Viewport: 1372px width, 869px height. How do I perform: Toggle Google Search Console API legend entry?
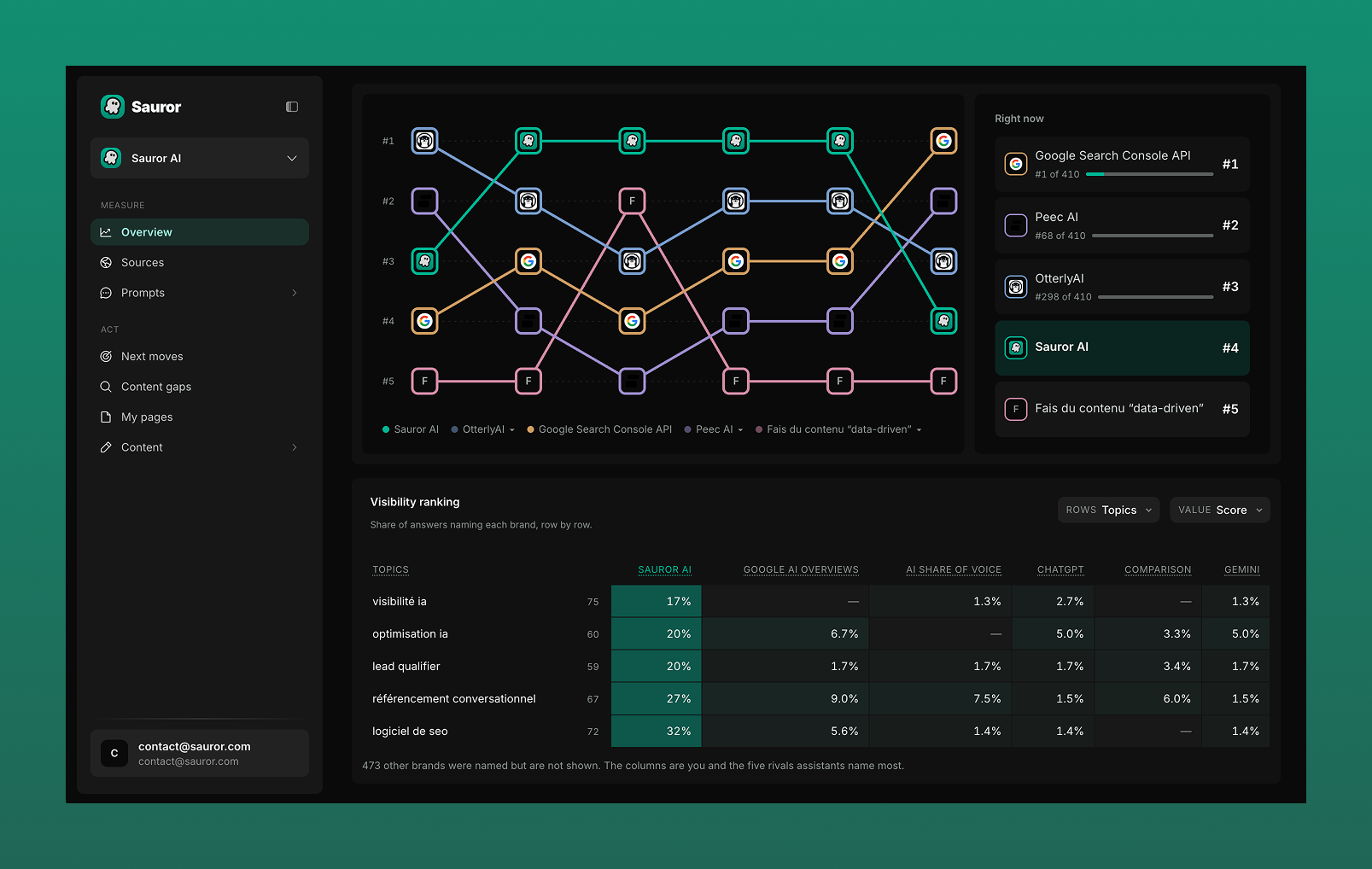599,429
